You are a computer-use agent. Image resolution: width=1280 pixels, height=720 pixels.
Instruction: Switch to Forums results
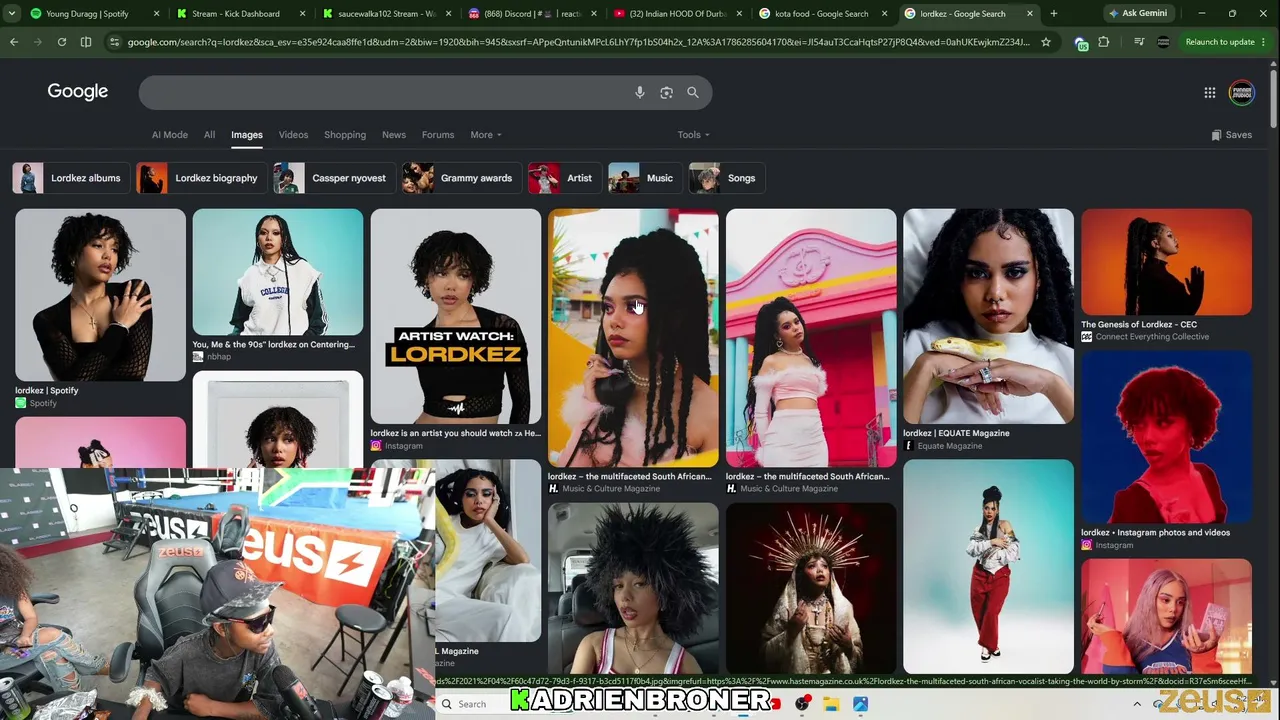[x=438, y=135]
